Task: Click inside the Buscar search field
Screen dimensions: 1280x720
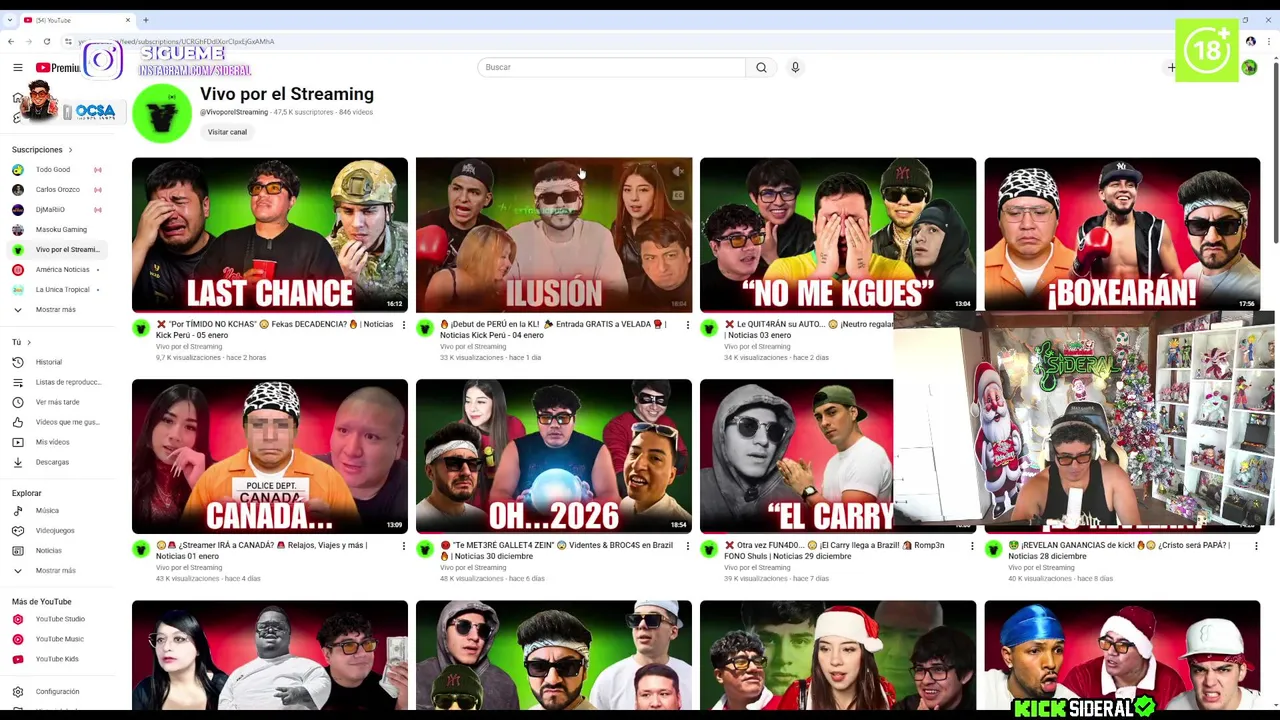Action: point(611,67)
